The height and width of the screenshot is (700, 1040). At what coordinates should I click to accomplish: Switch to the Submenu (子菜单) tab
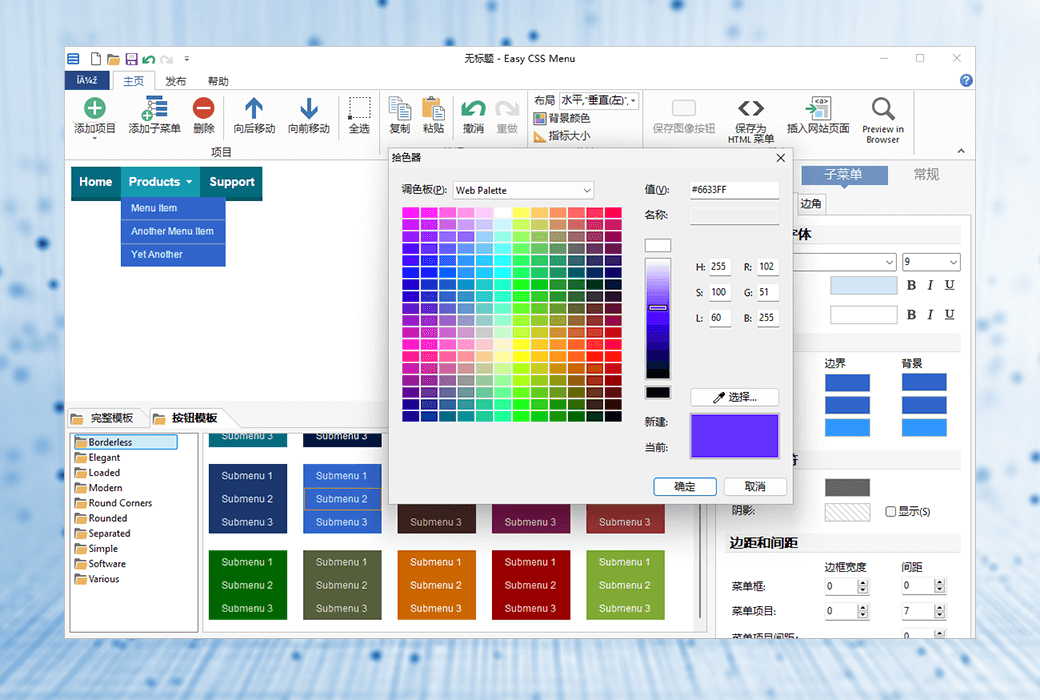pos(844,175)
